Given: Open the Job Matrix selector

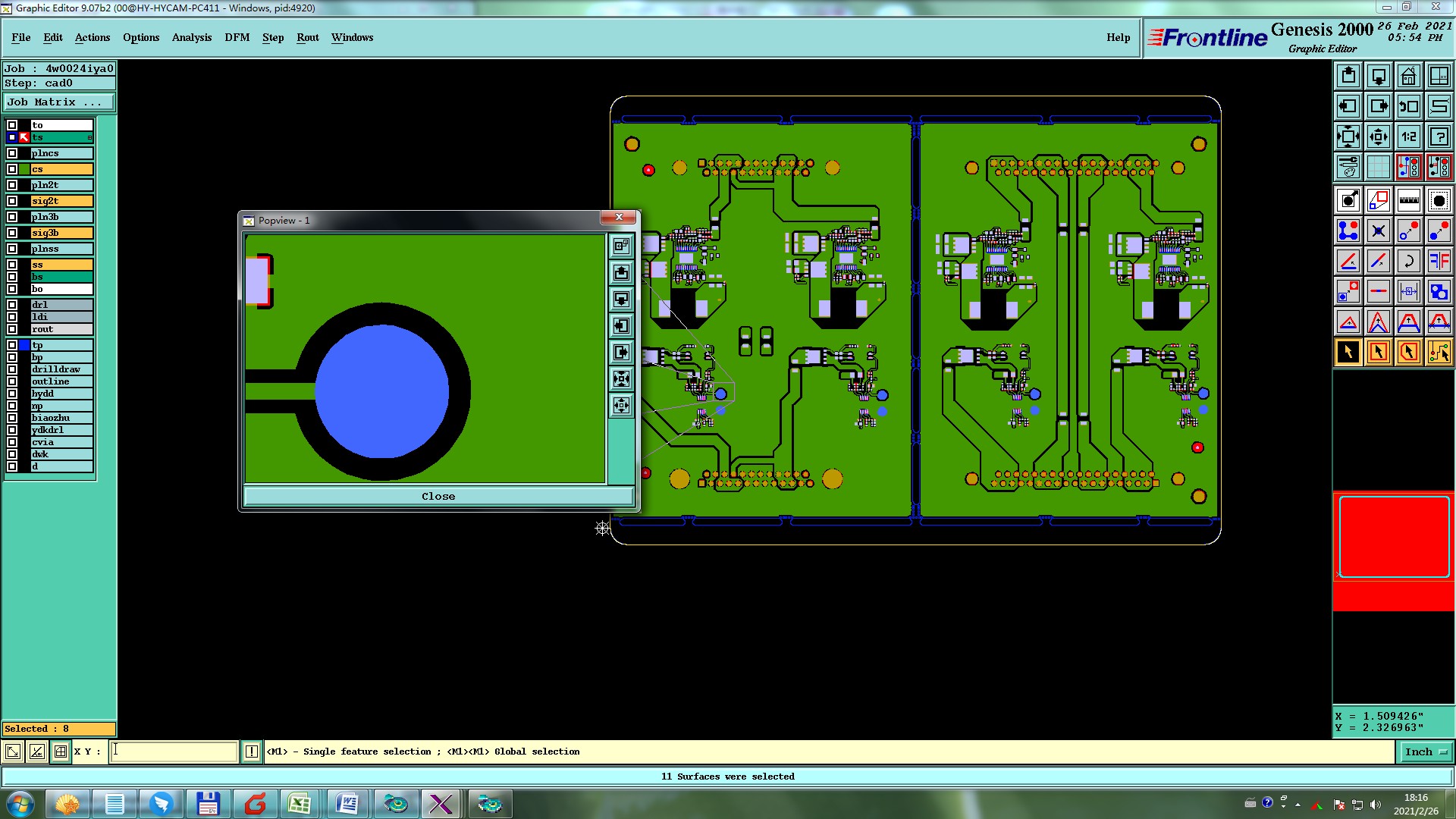Looking at the screenshot, I should click(59, 102).
